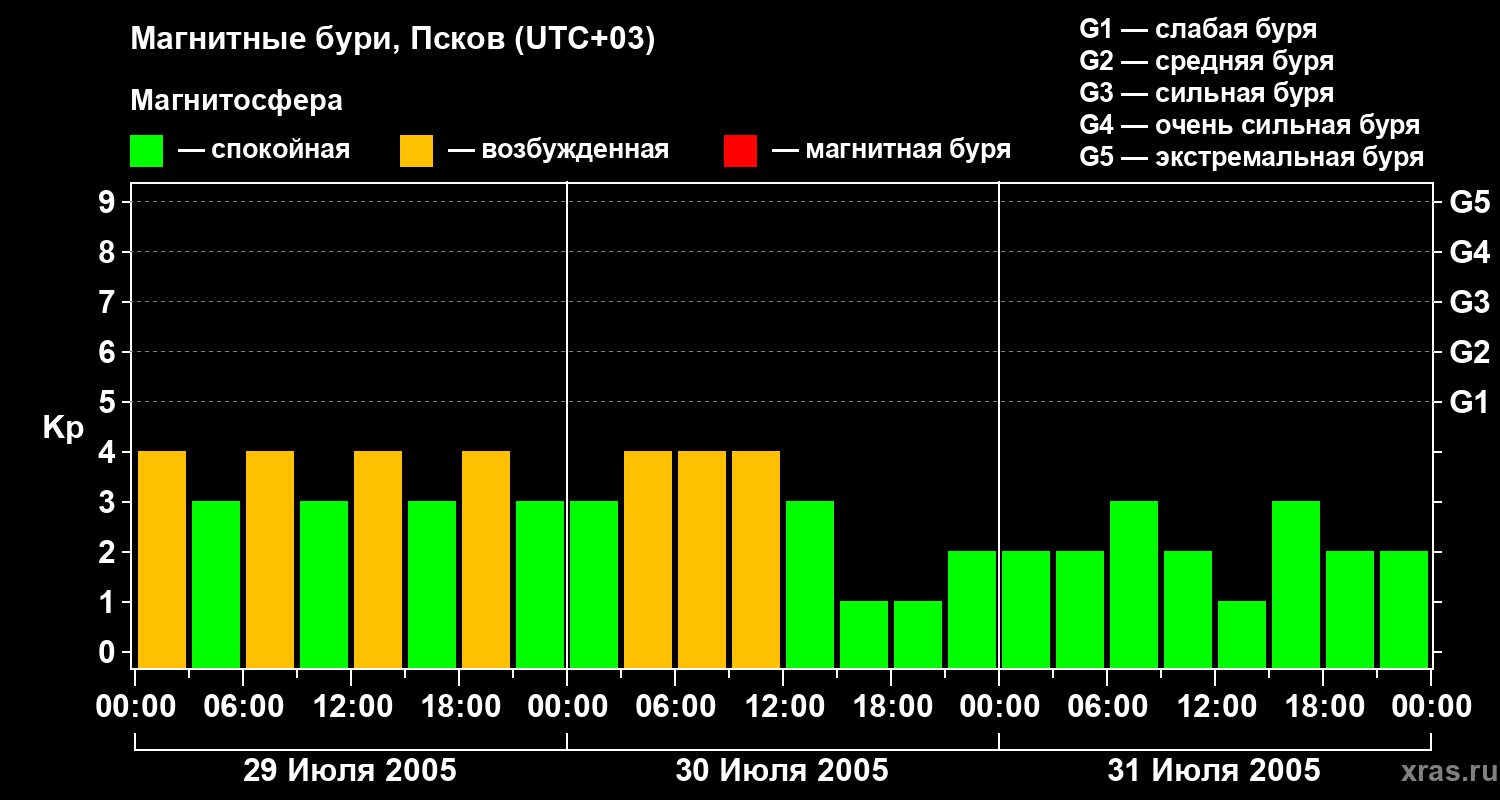The width and height of the screenshot is (1500, 800).
Task: Click the Kp axis value 0
Action: click(x=109, y=653)
